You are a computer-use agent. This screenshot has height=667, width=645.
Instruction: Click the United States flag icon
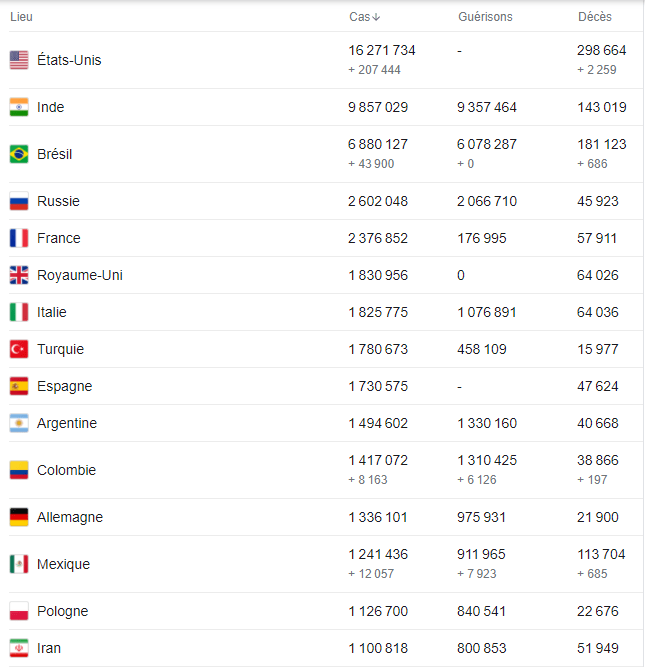tap(19, 60)
